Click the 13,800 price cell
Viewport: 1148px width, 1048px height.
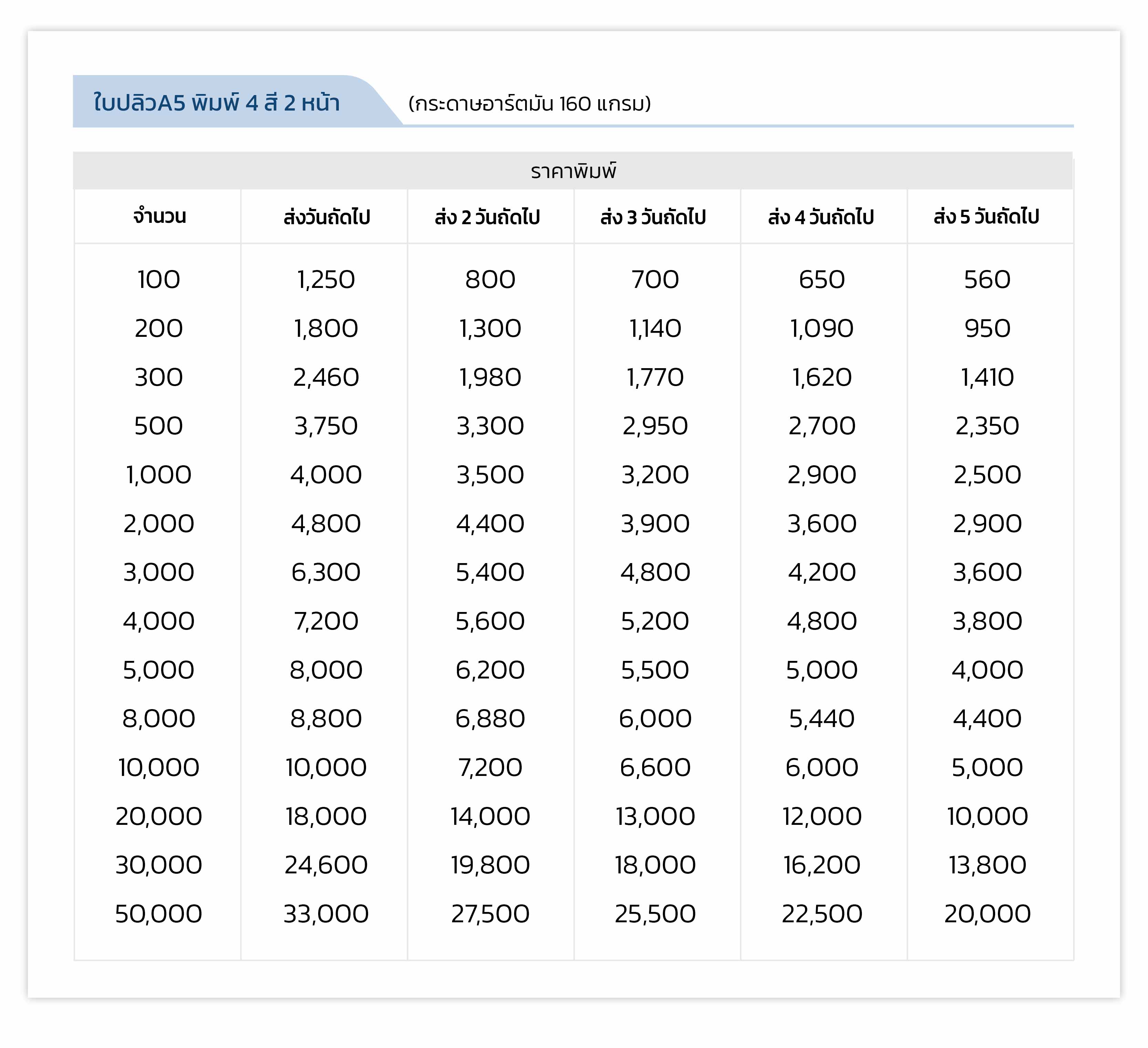click(x=987, y=865)
